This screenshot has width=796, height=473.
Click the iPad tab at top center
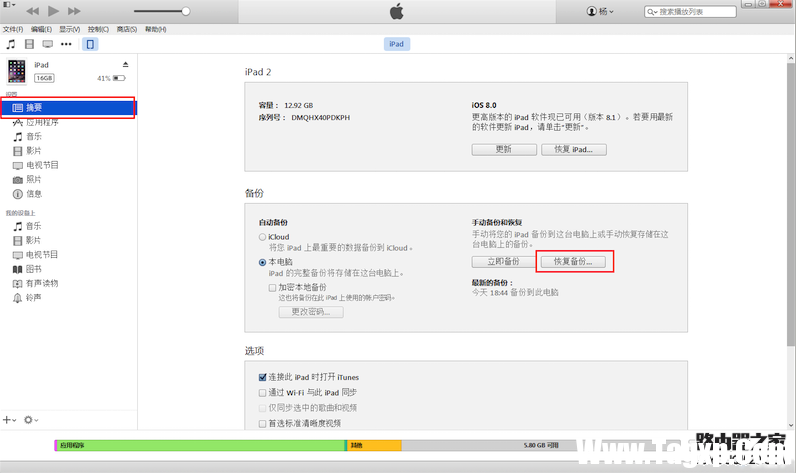(396, 44)
